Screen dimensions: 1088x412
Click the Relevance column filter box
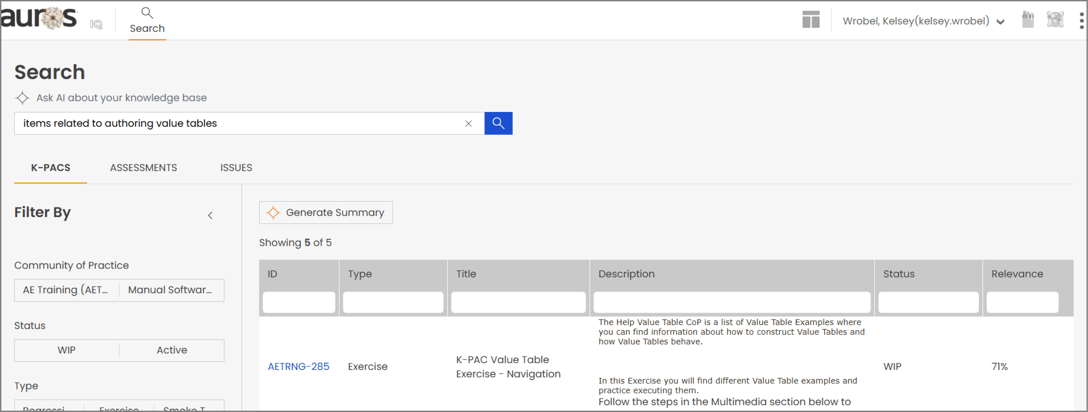[1023, 302]
